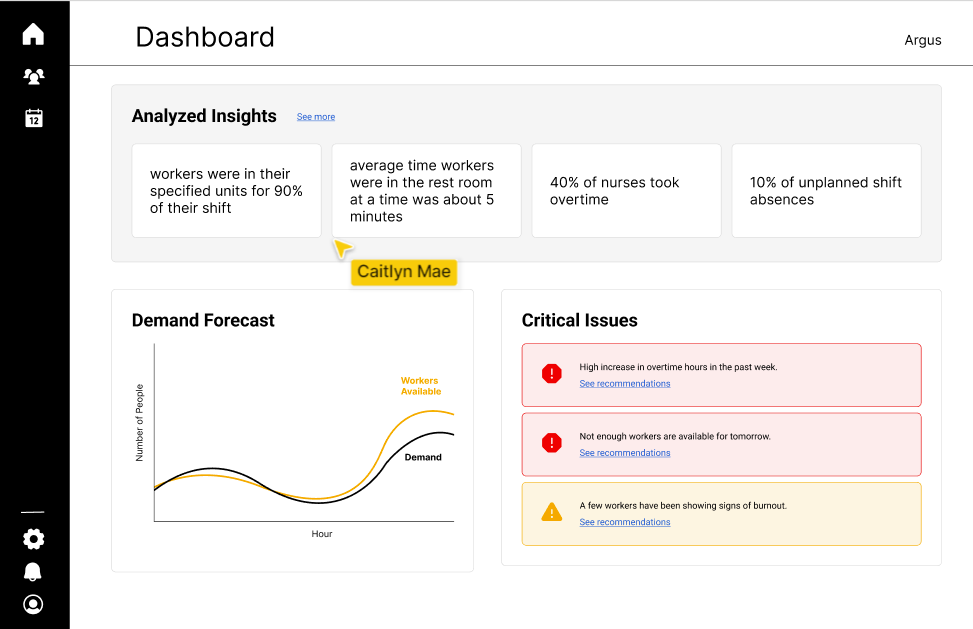See recommendations for overtime hours increase
Viewport: 973px width, 629px height.
click(624, 384)
